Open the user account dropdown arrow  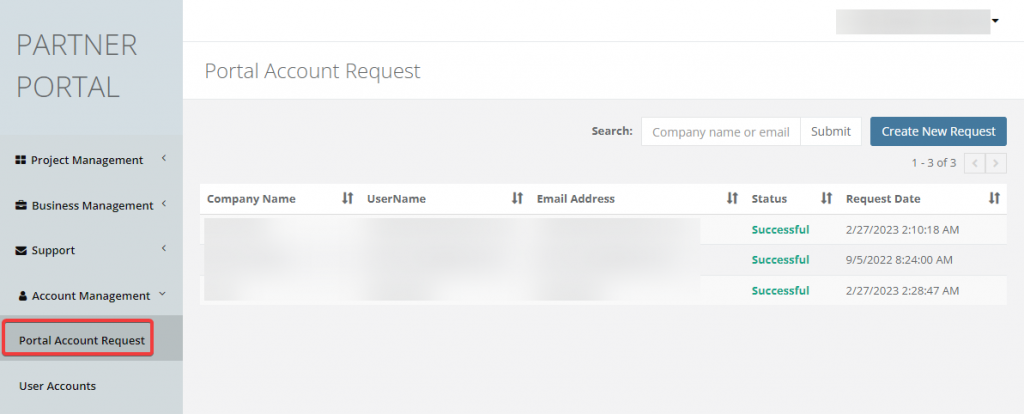996,20
